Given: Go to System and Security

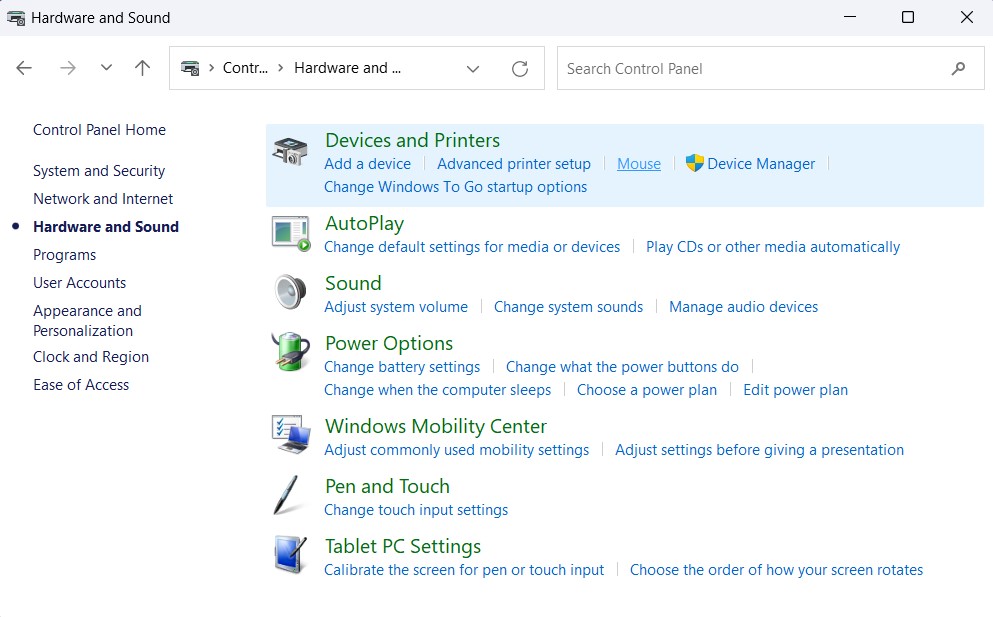Looking at the screenshot, I should (99, 171).
